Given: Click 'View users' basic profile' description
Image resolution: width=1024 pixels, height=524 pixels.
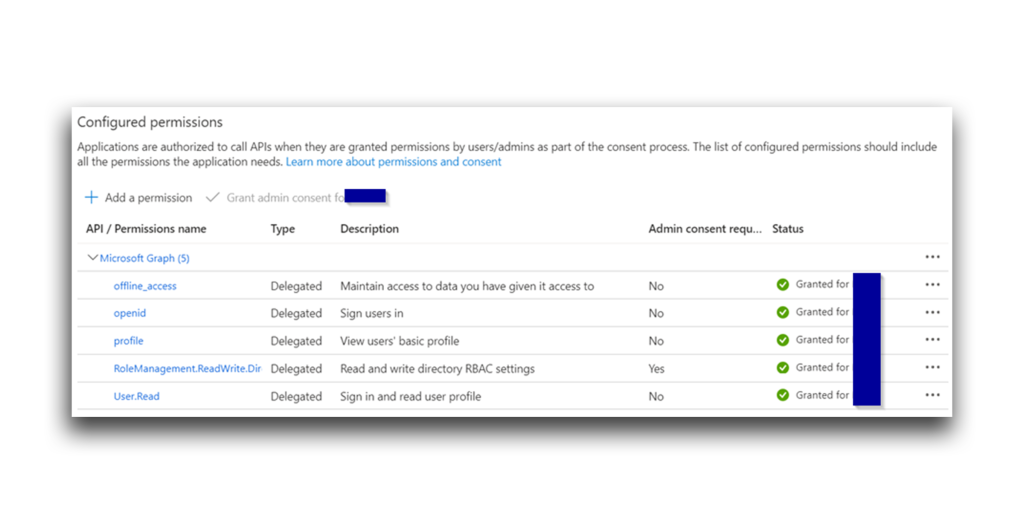Looking at the screenshot, I should 400,341.
